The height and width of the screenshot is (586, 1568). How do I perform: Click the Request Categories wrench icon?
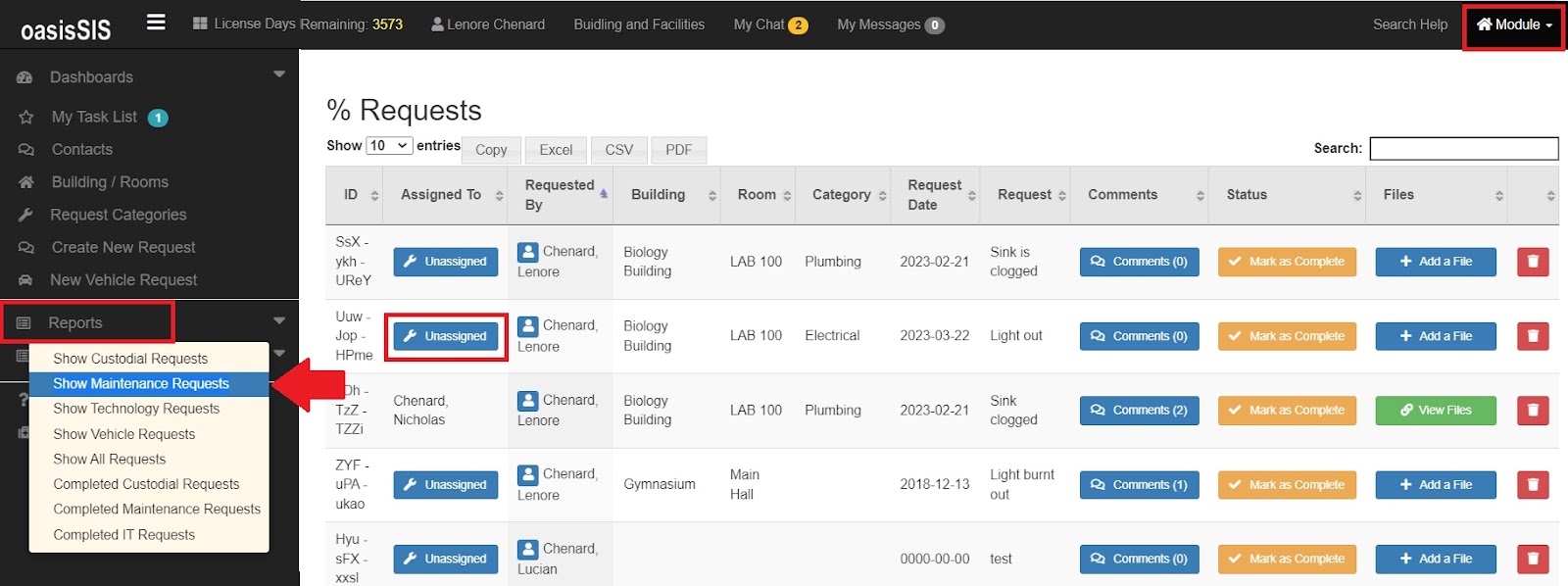tap(26, 215)
